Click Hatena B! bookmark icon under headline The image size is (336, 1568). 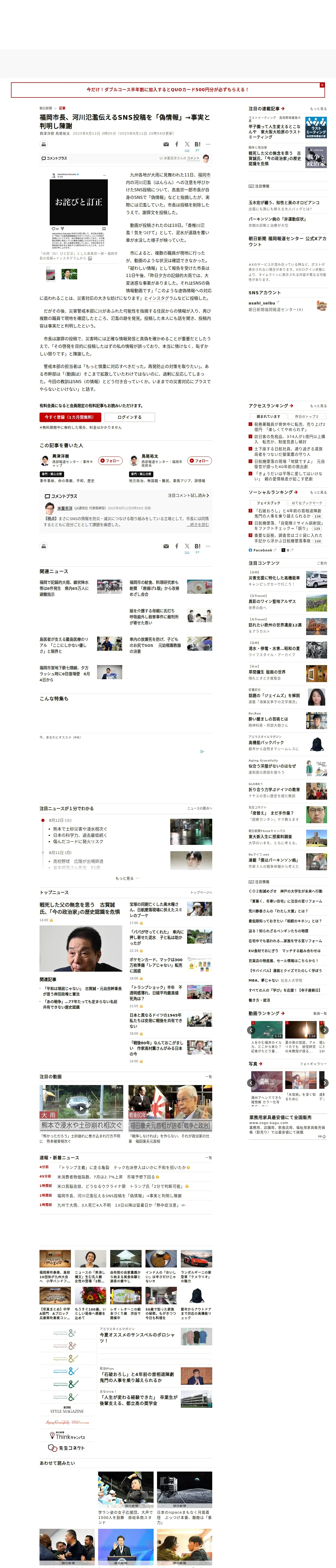point(198,144)
